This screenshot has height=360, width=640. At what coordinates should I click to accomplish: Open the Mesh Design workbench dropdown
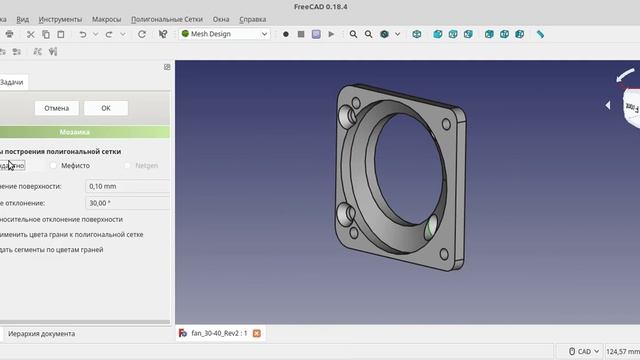click(224, 34)
